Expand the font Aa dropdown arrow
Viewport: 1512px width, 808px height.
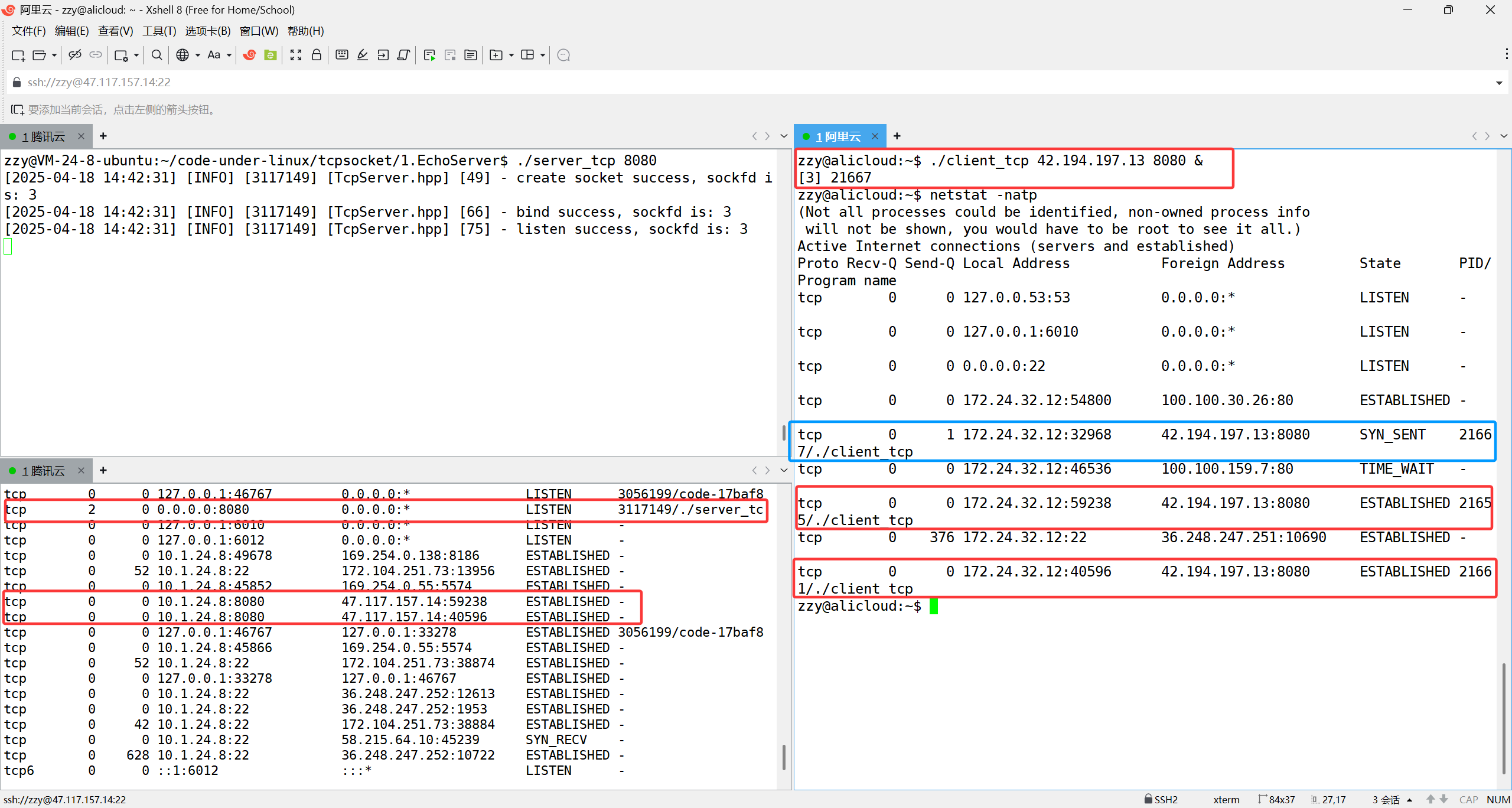pos(229,55)
